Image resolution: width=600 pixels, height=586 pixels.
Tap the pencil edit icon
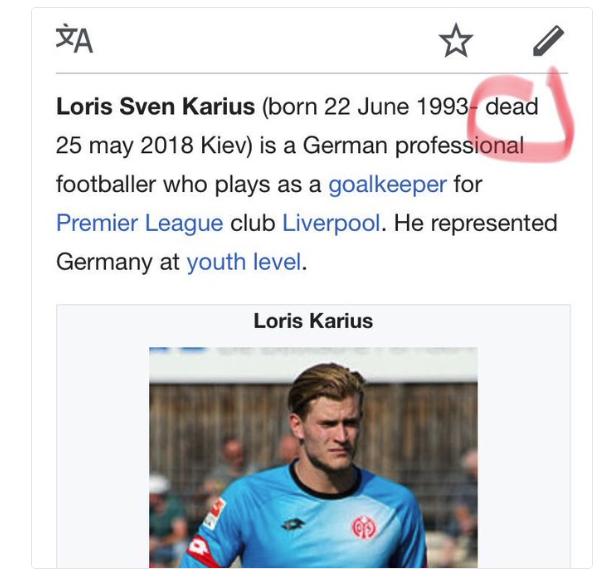[547, 41]
